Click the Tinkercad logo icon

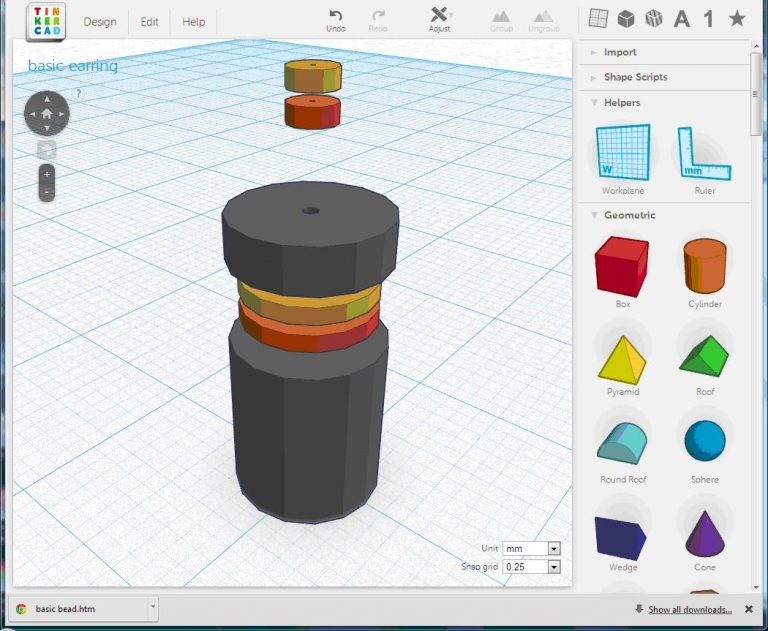pyautogui.click(x=46, y=21)
